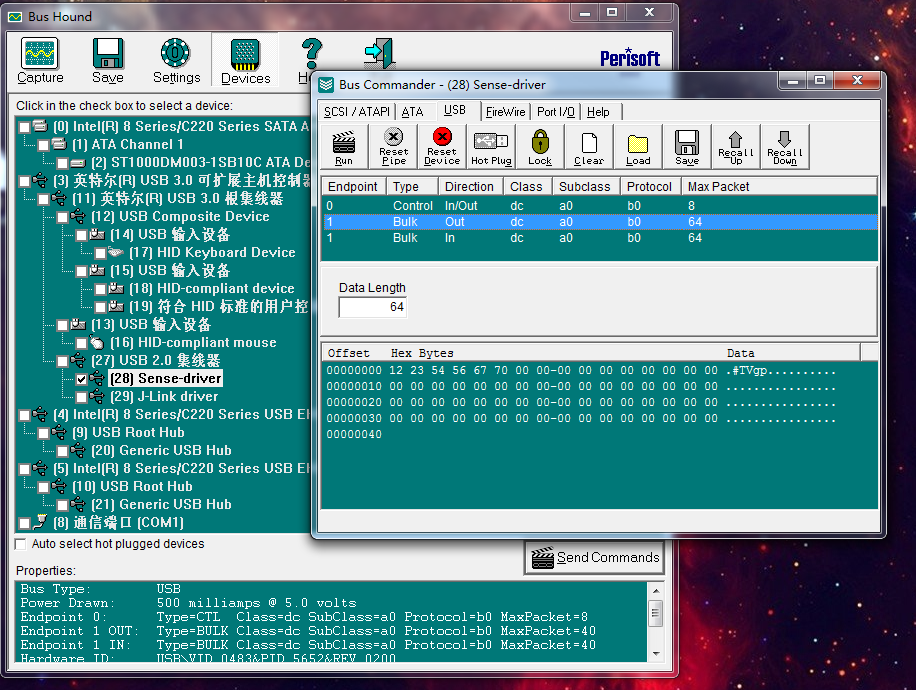916x690 pixels.
Task: Click the Run clapperboard in Bus Commander
Action: [344, 147]
